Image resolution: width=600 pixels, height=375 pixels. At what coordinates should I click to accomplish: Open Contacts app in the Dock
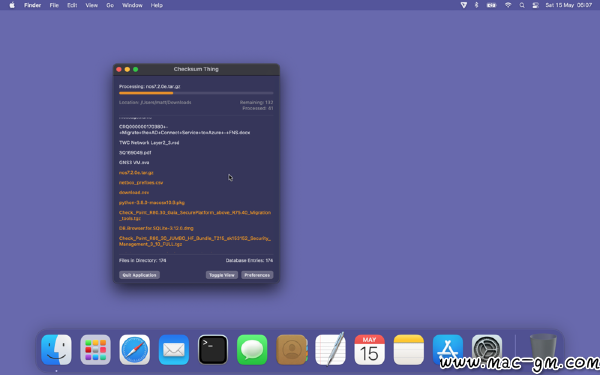pyautogui.click(x=292, y=350)
